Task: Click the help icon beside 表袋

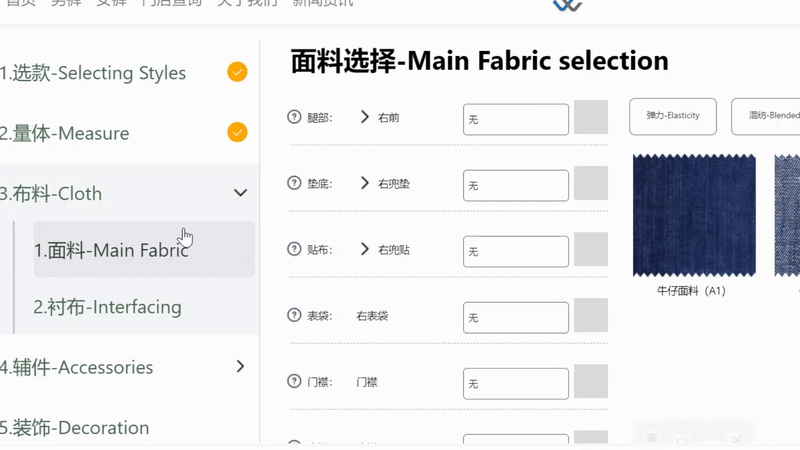Action: pos(294,315)
